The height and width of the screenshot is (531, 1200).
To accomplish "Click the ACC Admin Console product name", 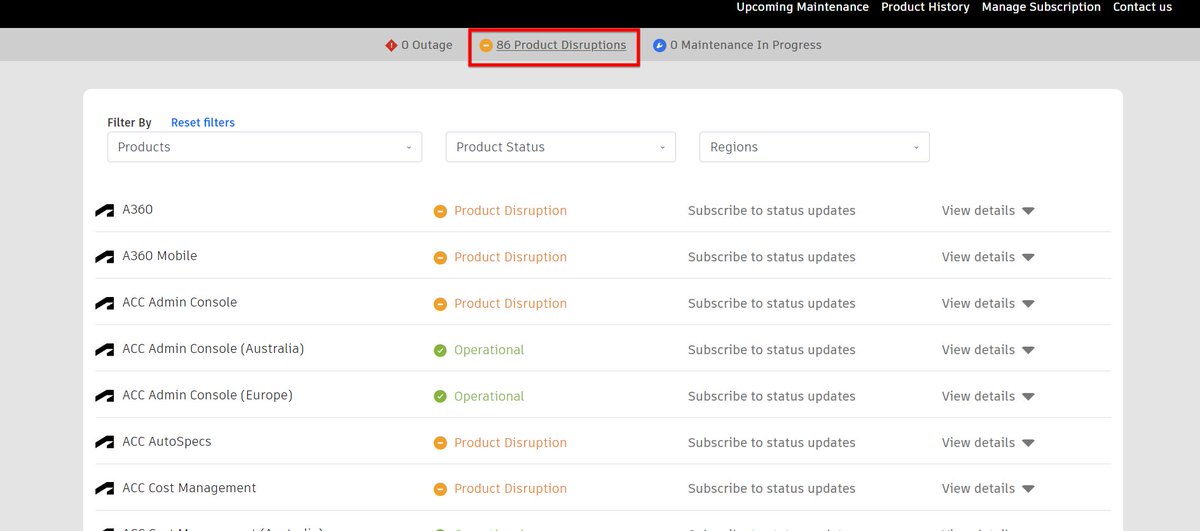I will click(x=180, y=302).
